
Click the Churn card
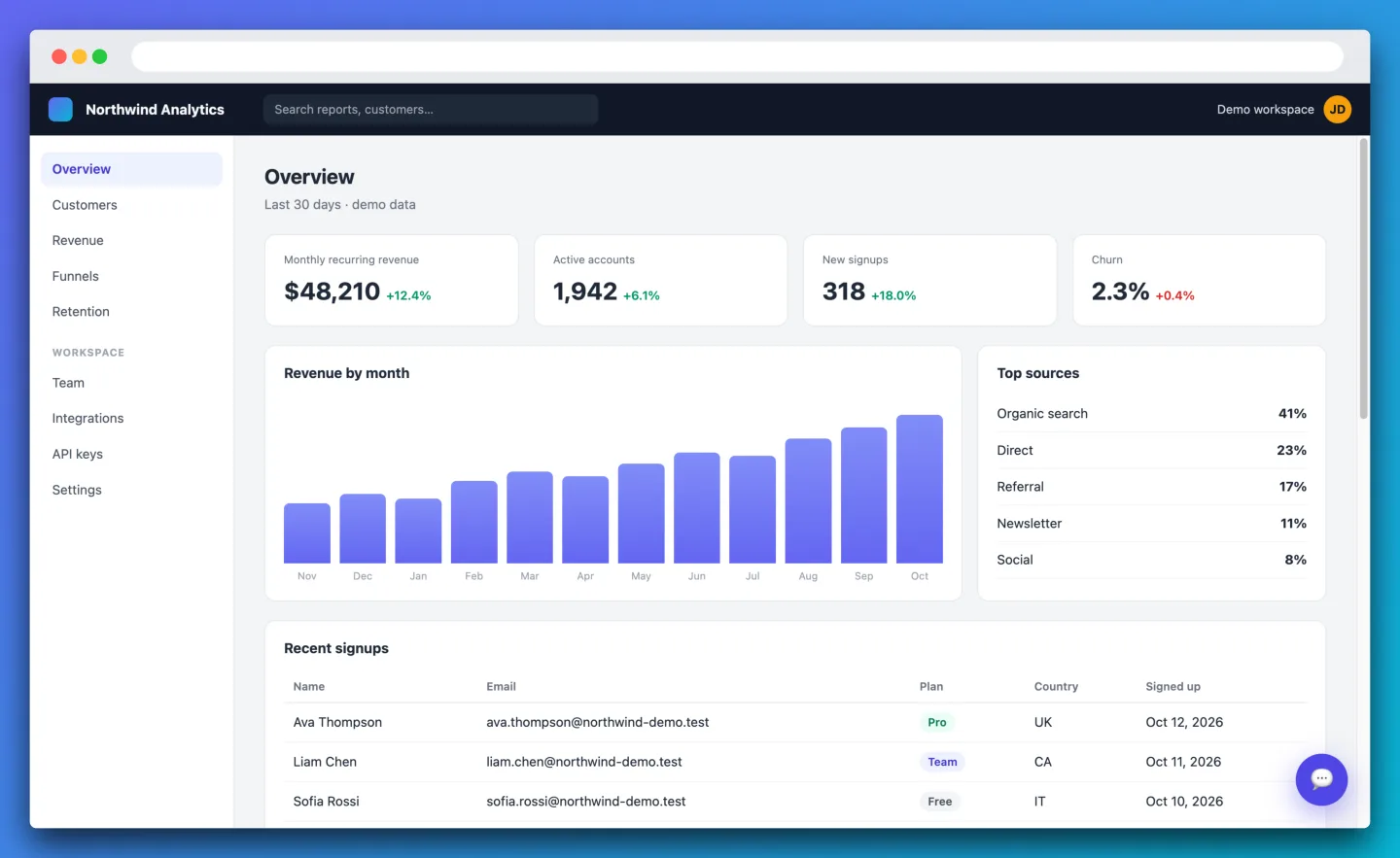(x=1199, y=280)
